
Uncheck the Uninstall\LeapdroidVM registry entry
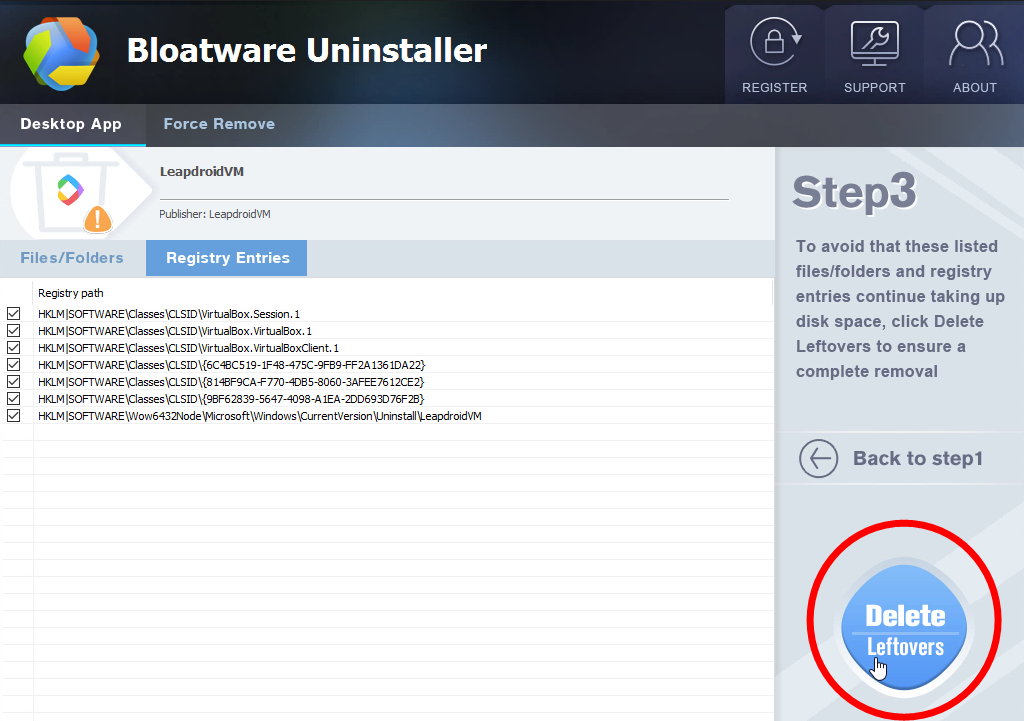[x=14, y=415]
